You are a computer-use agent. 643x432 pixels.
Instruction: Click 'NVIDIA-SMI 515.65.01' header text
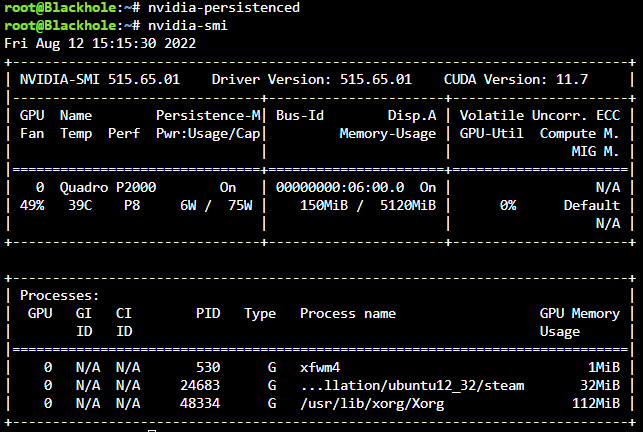[100, 79]
